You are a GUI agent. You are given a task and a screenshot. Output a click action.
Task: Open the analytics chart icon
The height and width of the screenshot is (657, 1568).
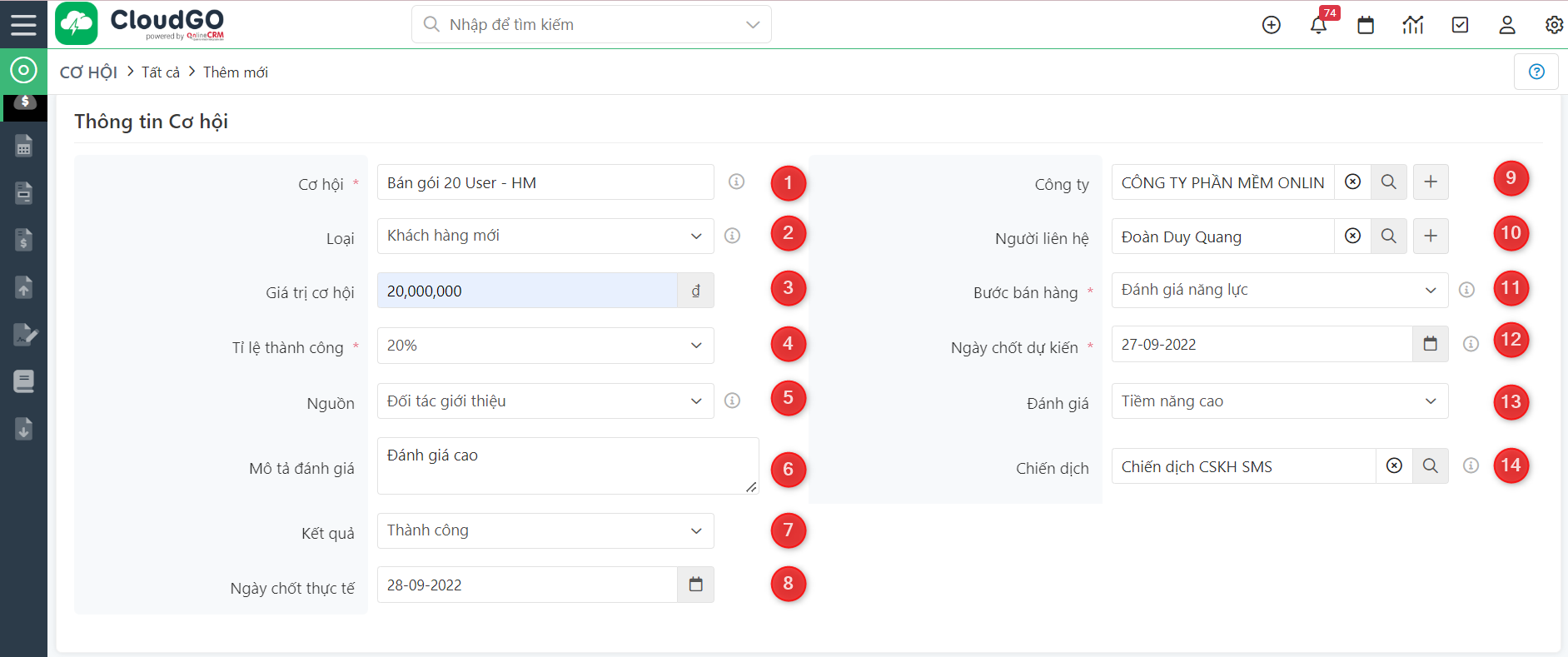[1412, 25]
